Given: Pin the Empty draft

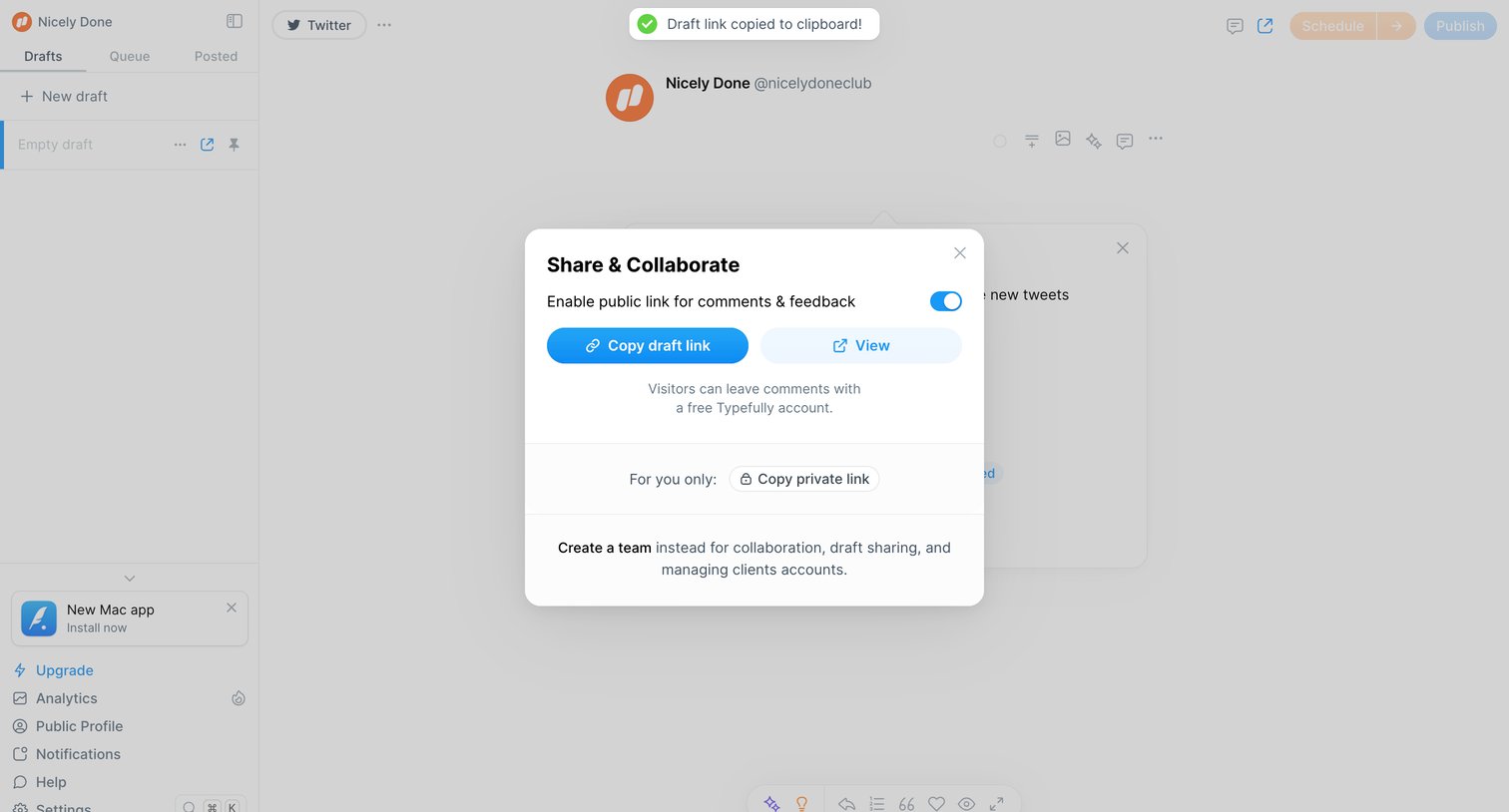Looking at the screenshot, I should (234, 145).
